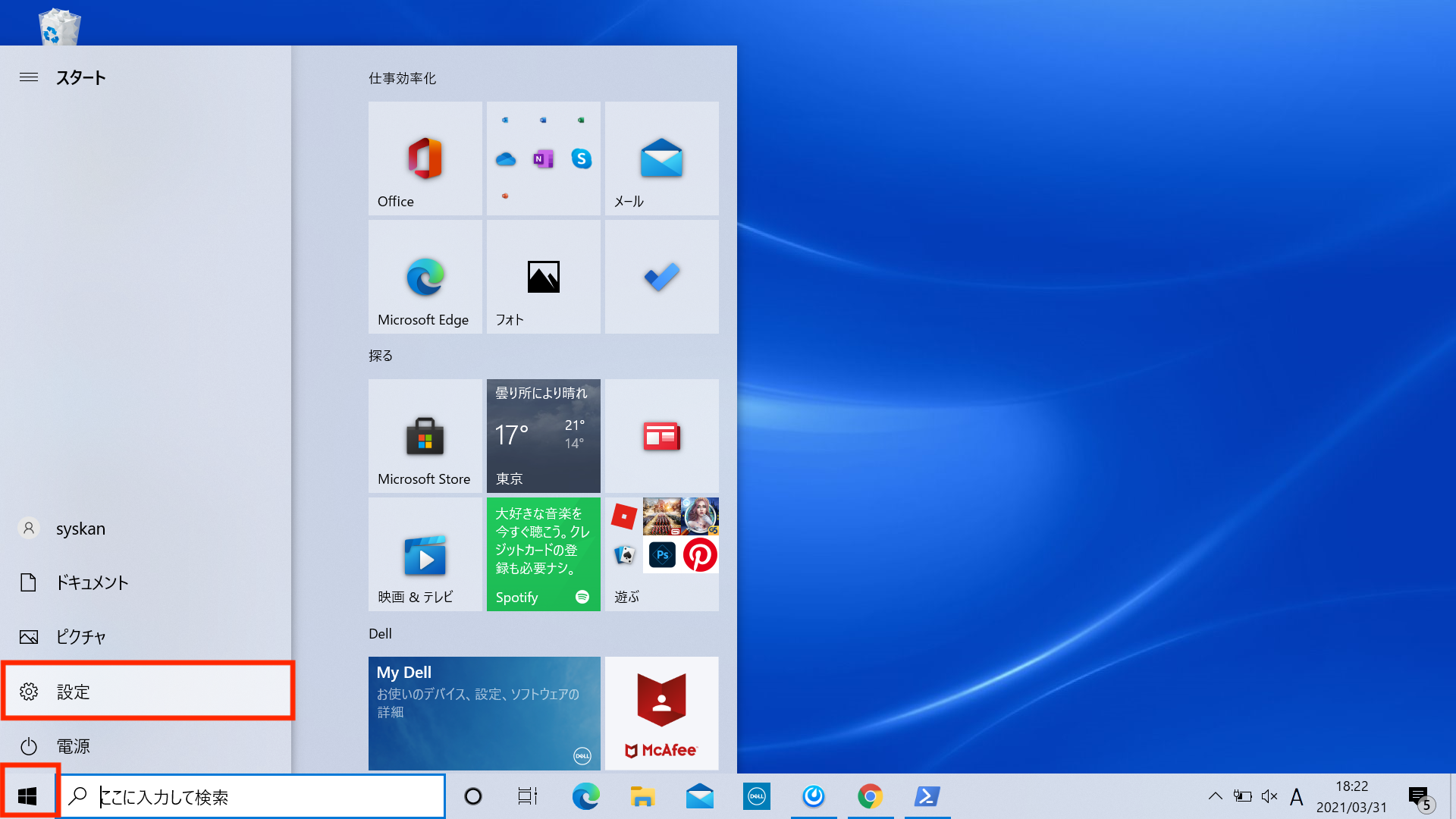This screenshot has height=819, width=1456.
Task: Open 設定 settings
Action: click(x=147, y=691)
